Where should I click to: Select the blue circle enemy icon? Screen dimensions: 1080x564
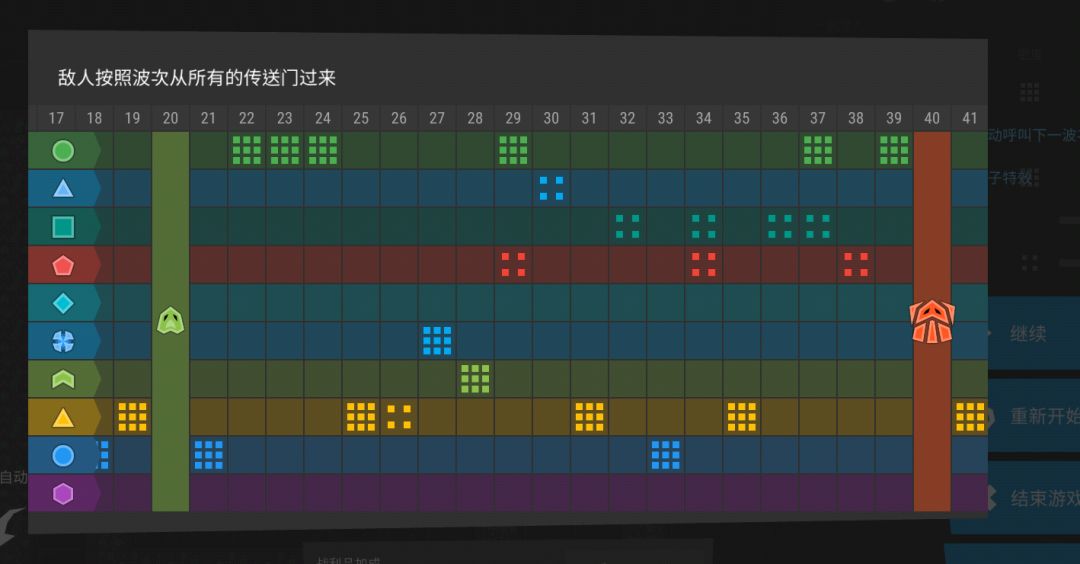pyautogui.click(x=63, y=455)
